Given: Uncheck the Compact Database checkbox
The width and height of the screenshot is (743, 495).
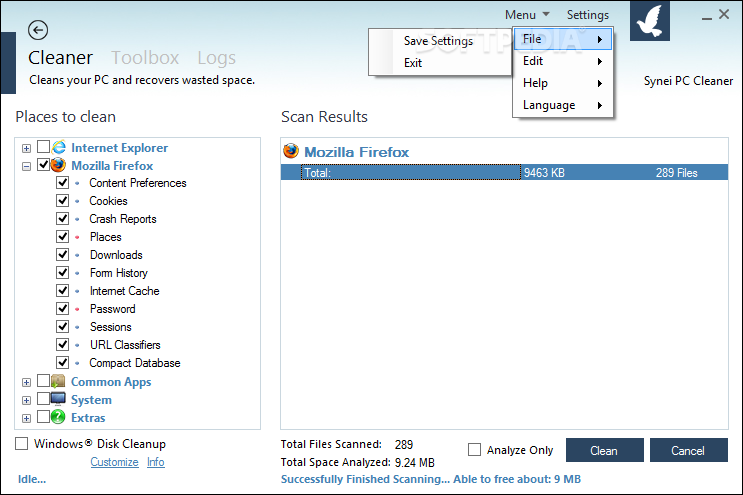Looking at the screenshot, I should (63, 362).
